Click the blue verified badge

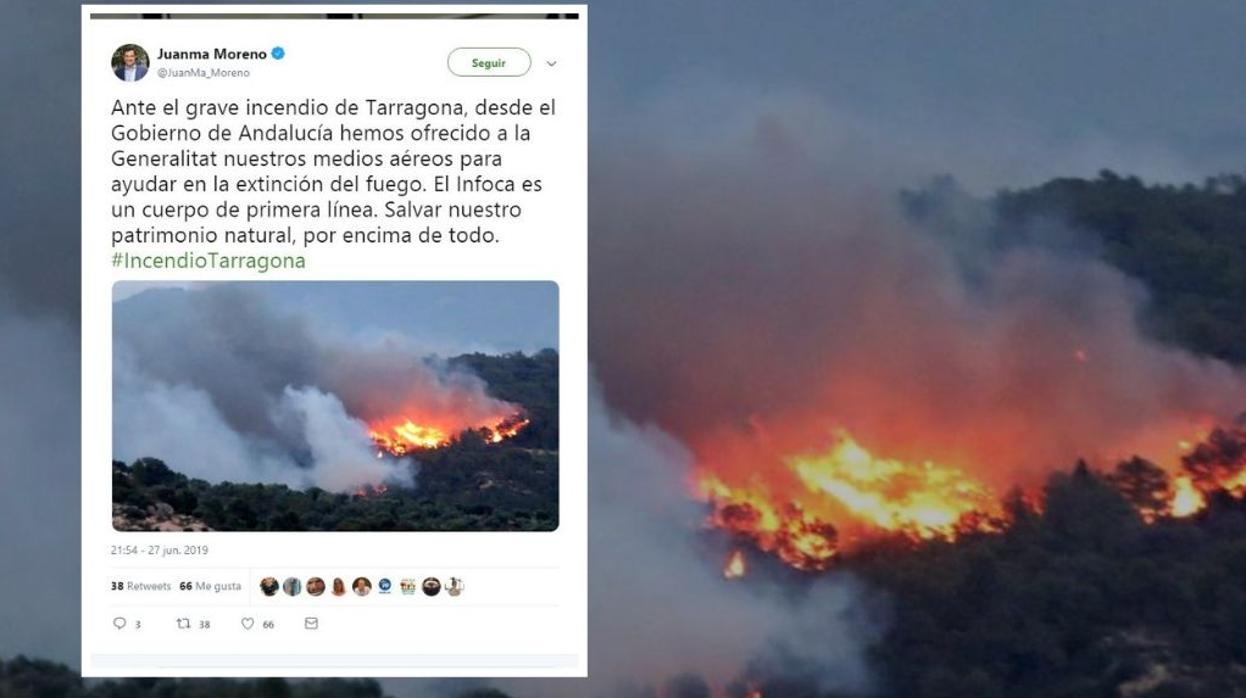[278, 54]
